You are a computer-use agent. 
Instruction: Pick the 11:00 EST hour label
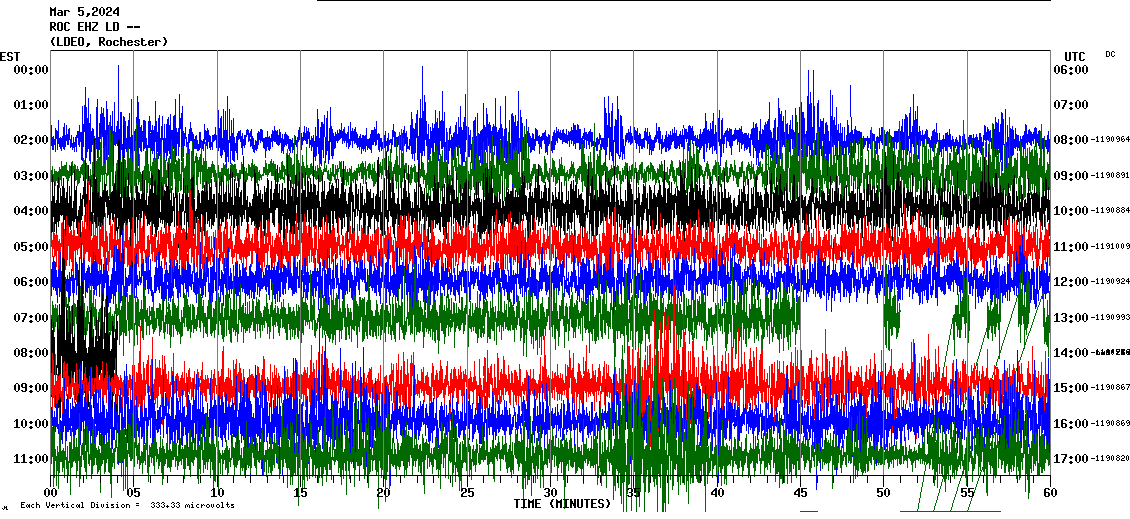point(30,459)
